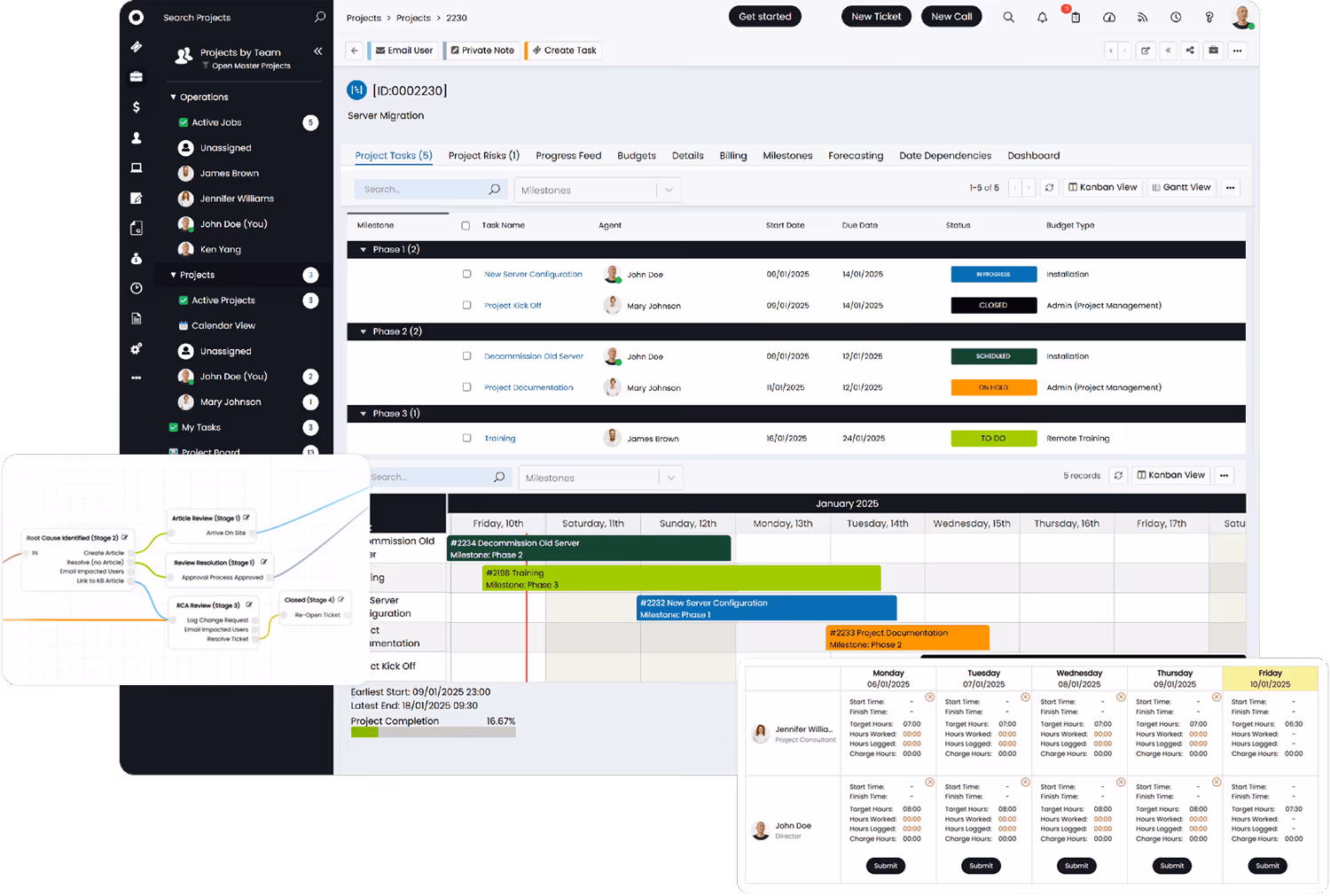Collapse the Phase 1 (2) group
The image size is (1330, 896).
pos(364,250)
